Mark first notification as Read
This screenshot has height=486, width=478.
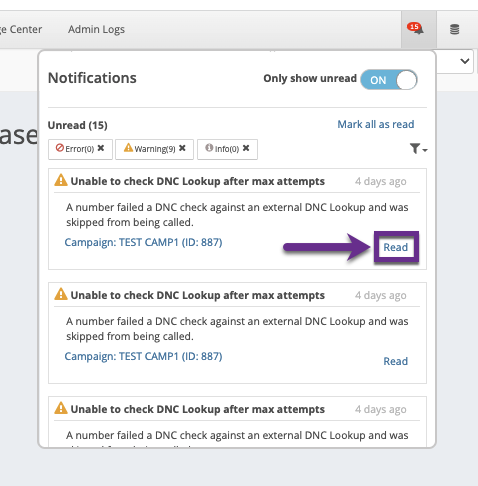[396, 247]
